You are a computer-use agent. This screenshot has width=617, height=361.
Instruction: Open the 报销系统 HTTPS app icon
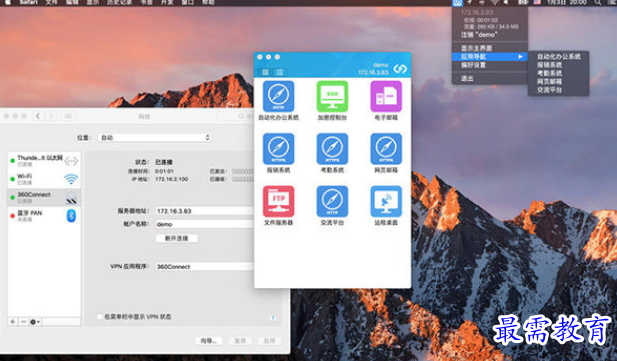pos(279,149)
